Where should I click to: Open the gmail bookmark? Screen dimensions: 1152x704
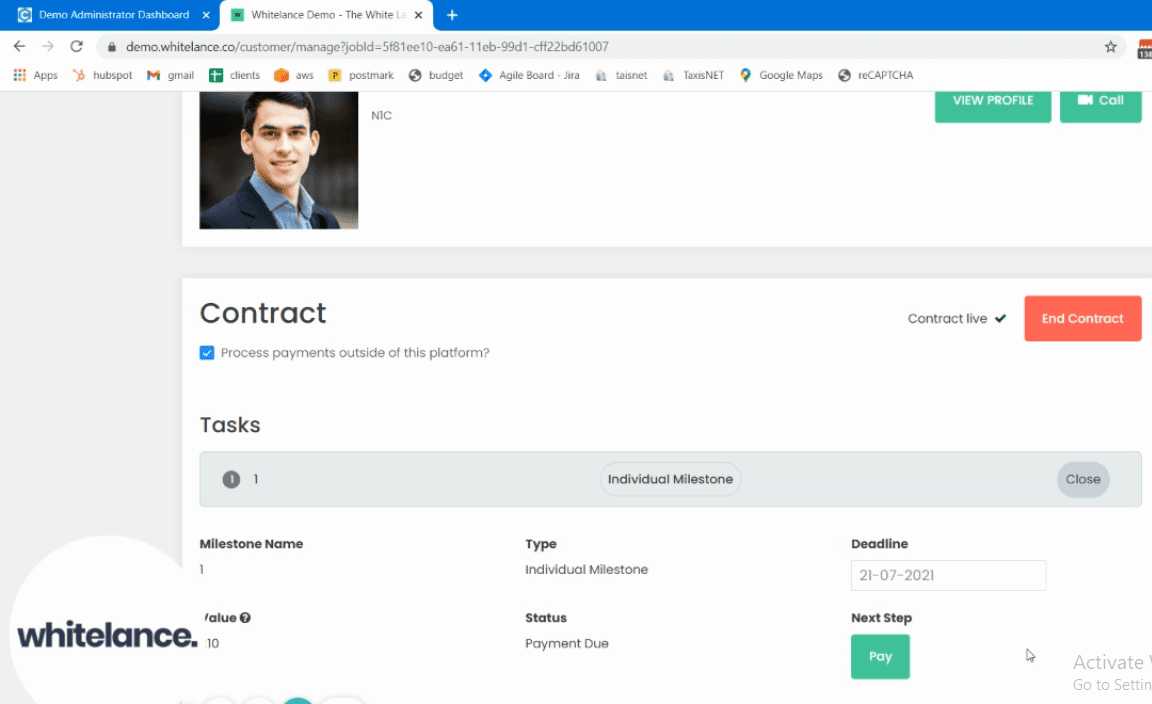click(170, 75)
